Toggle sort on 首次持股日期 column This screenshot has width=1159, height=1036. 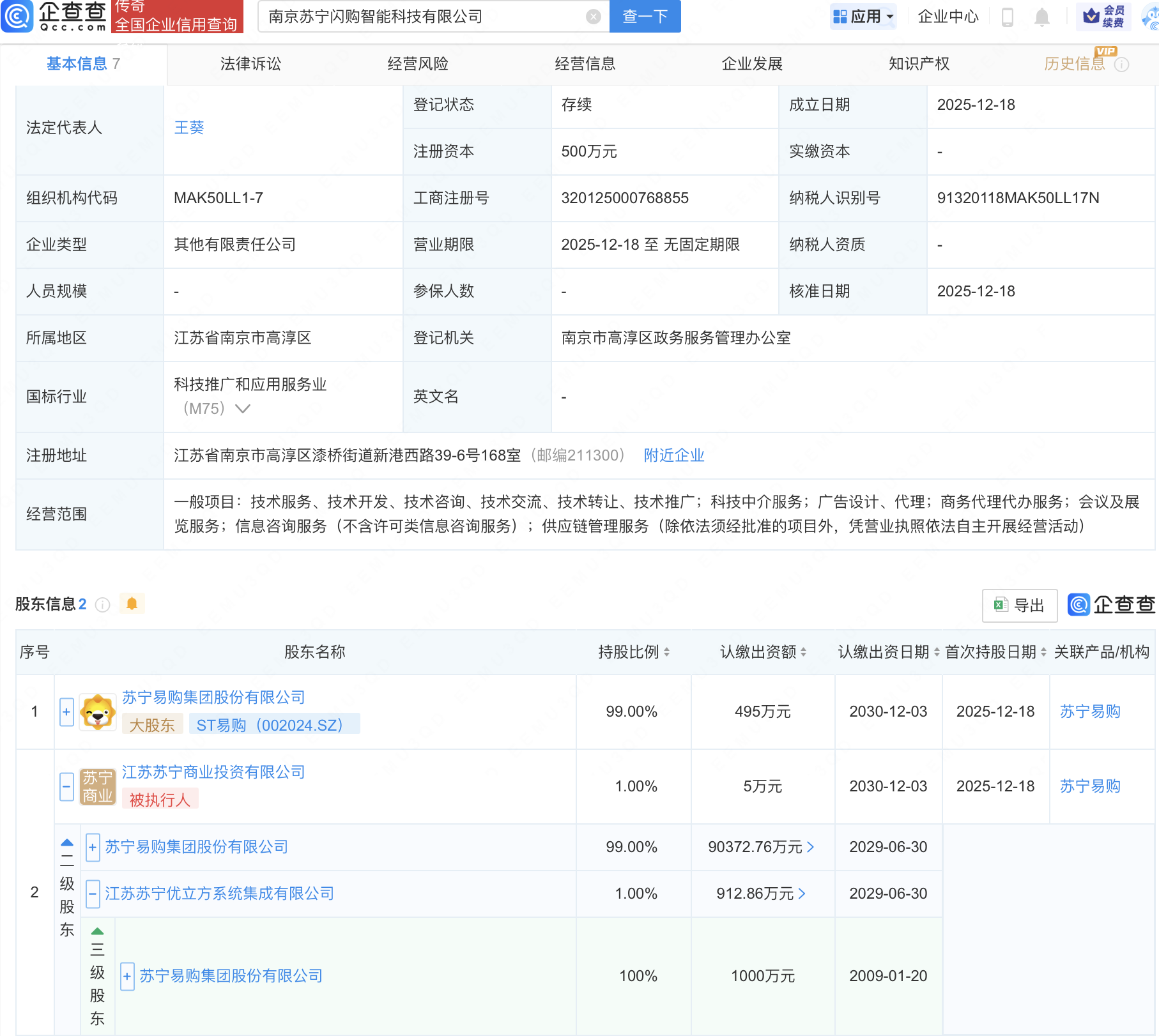[1041, 652]
